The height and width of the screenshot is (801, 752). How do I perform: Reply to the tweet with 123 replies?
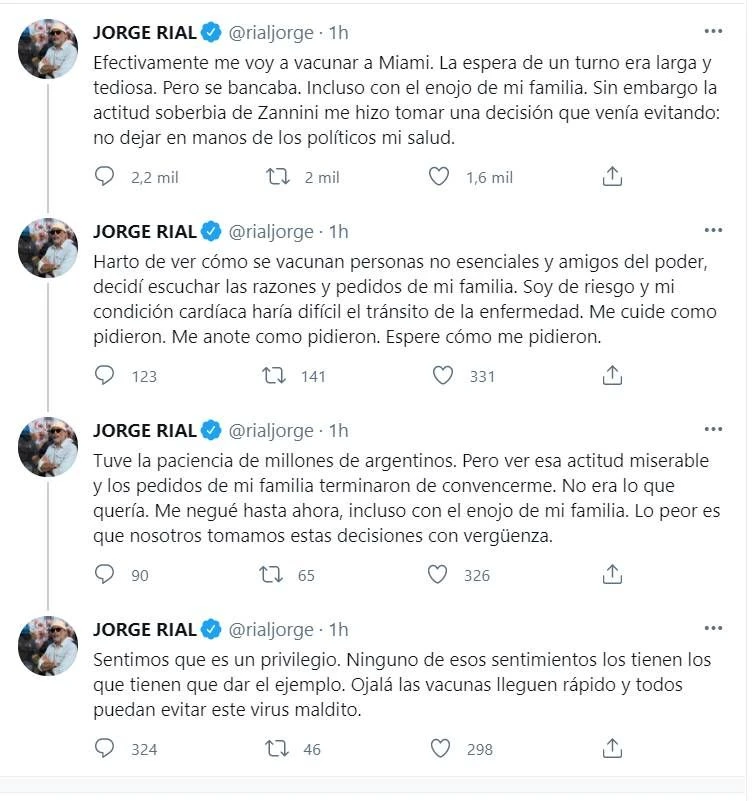105,376
